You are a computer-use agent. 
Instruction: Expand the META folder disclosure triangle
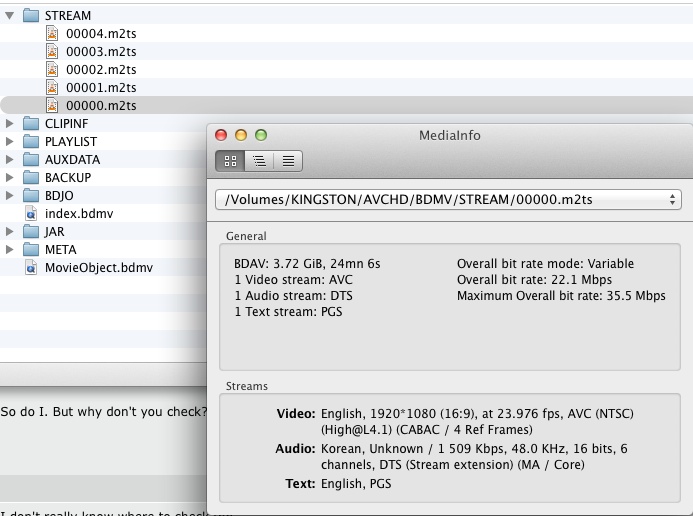click(x=10, y=250)
